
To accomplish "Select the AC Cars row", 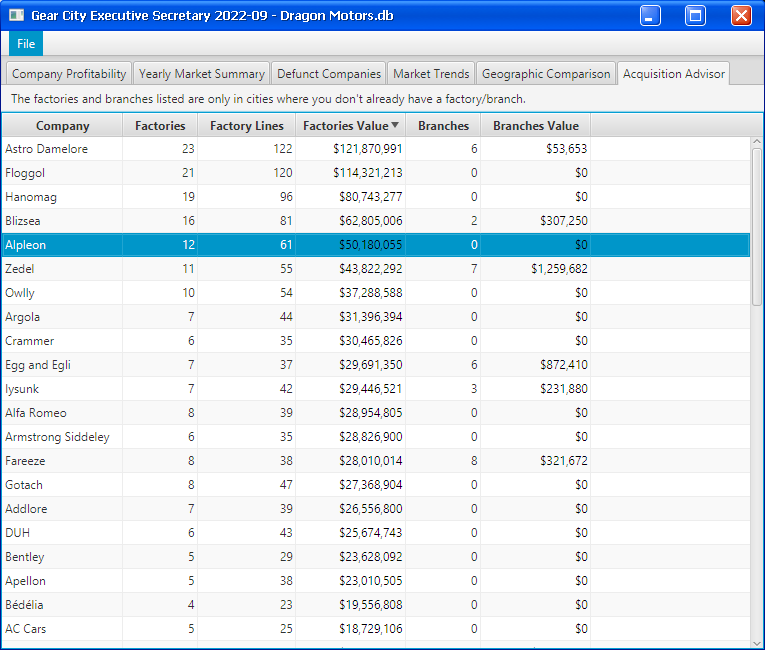I will [376, 629].
